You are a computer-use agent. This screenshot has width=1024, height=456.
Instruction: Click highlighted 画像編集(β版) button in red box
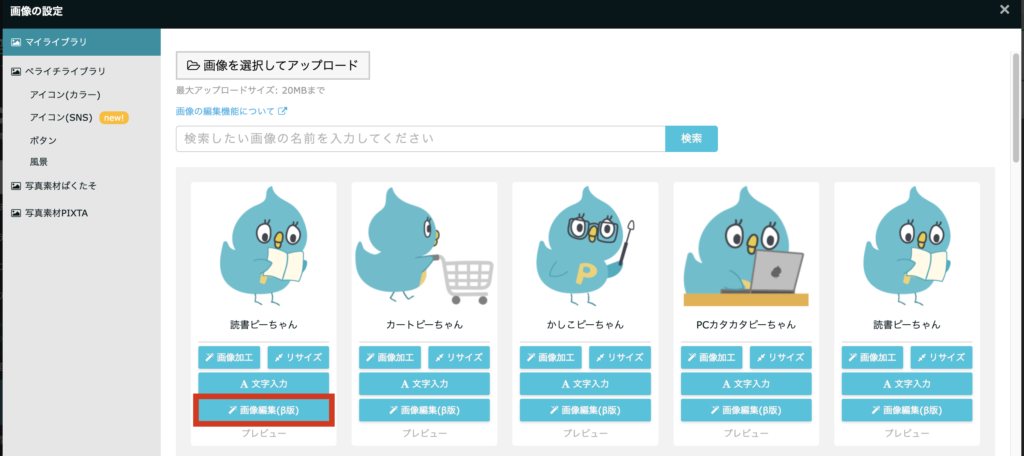click(x=263, y=410)
